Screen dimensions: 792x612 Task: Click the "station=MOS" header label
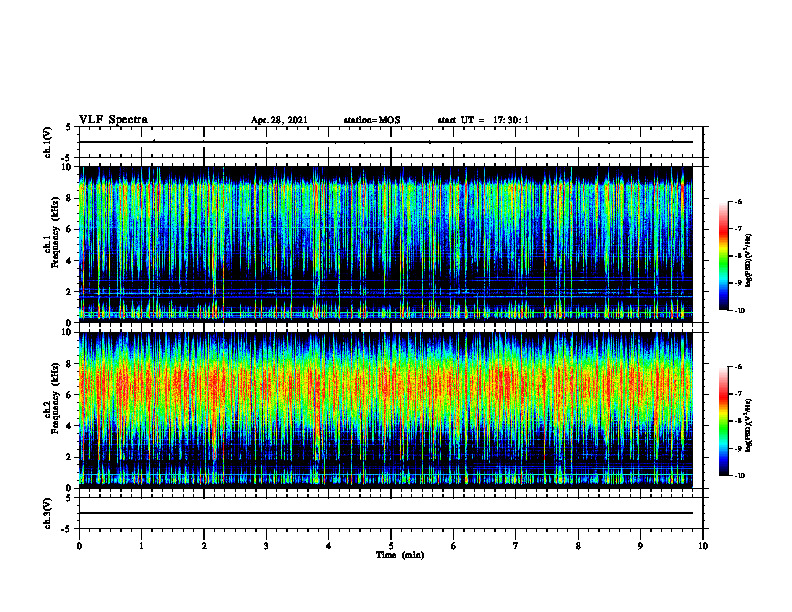[372, 120]
